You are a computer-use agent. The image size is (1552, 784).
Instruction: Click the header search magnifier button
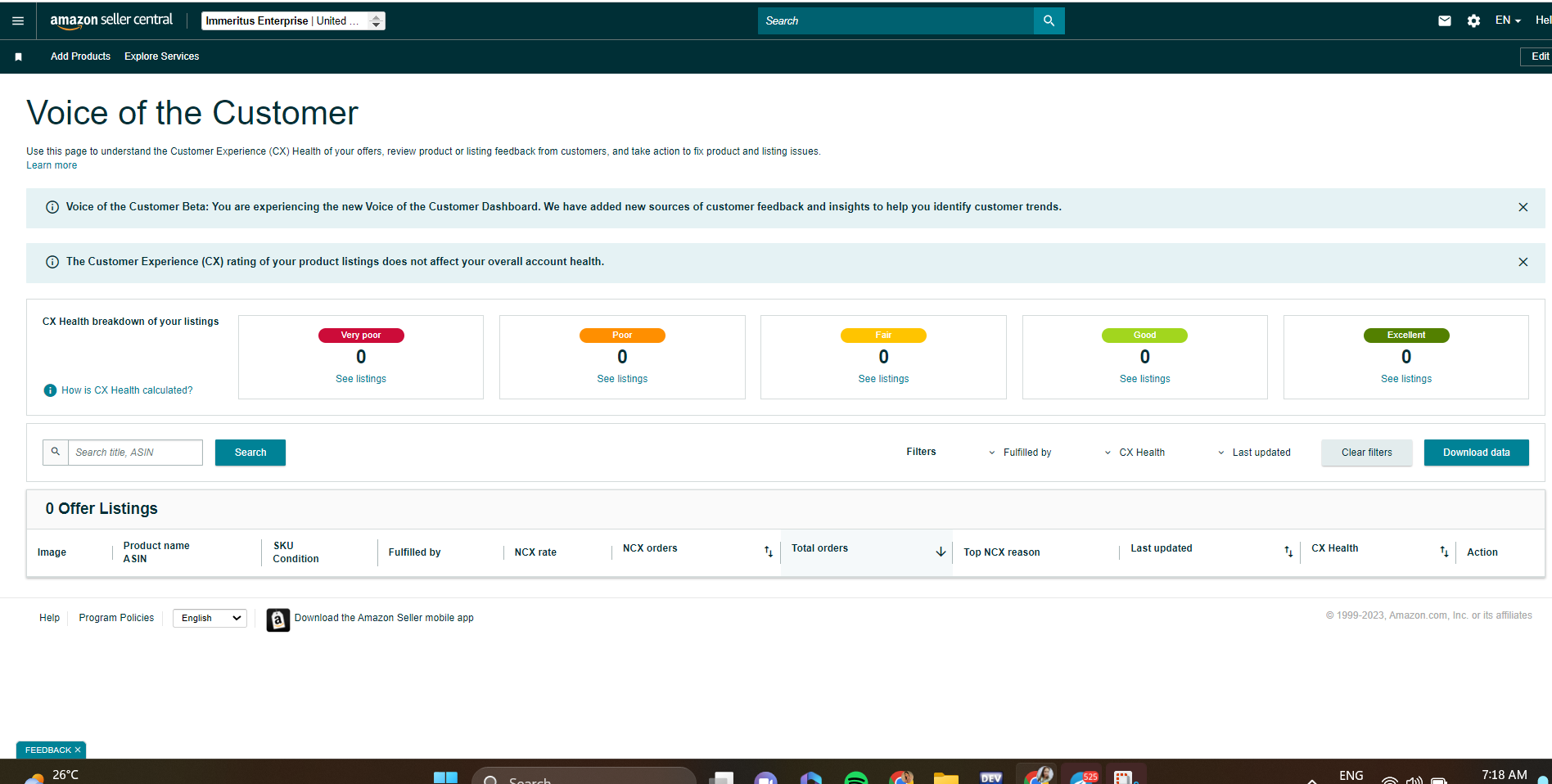click(x=1049, y=20)
